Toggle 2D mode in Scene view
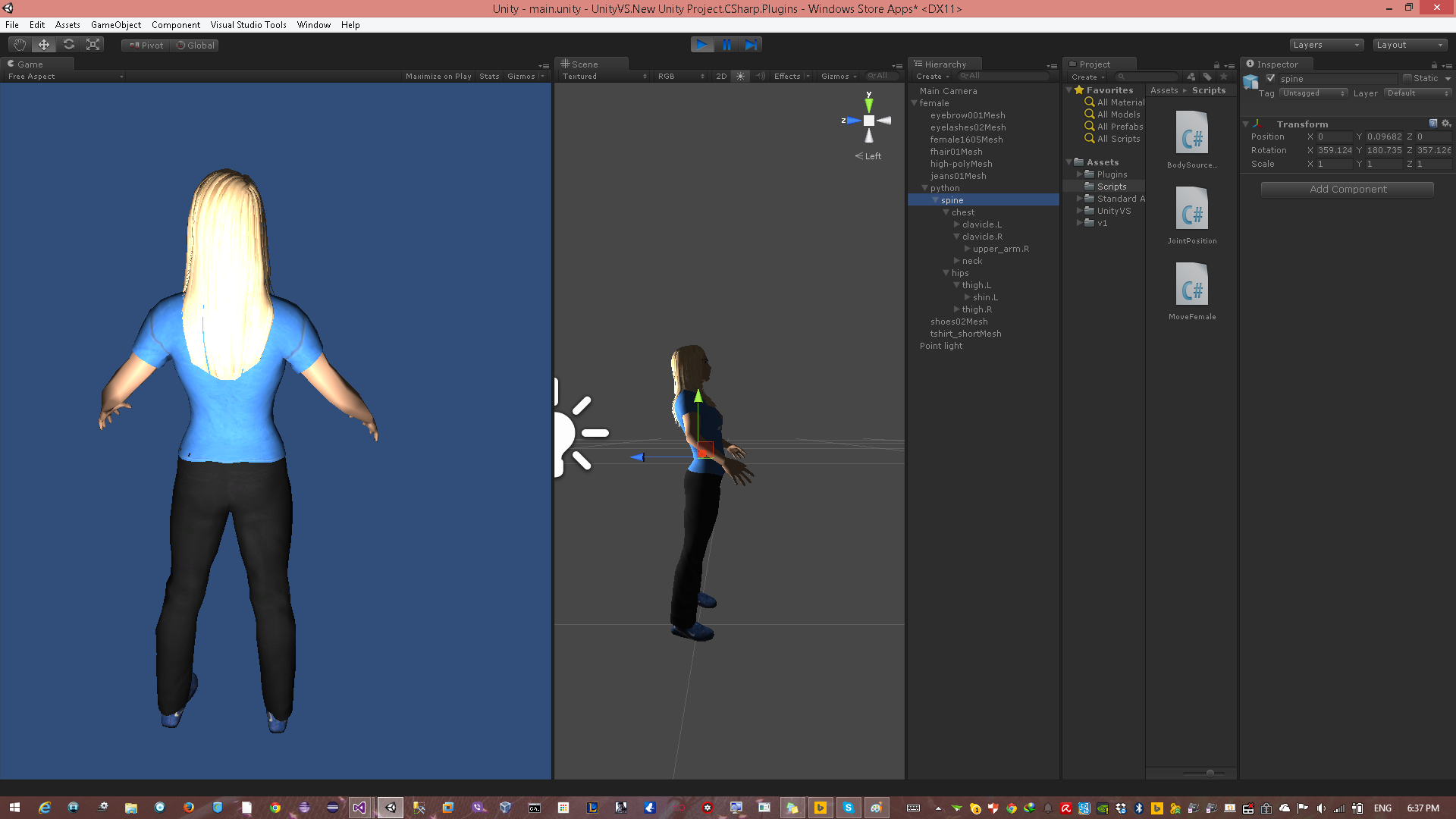The height and width of the screenshot is (819, 1456). [x=721, y=76]
